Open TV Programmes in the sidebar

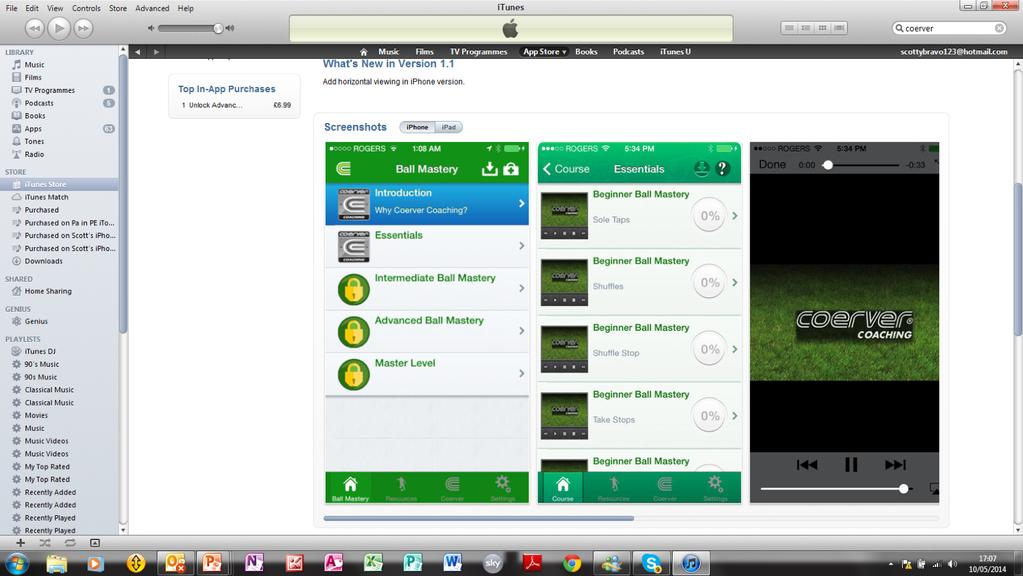[x=50, y=90]
